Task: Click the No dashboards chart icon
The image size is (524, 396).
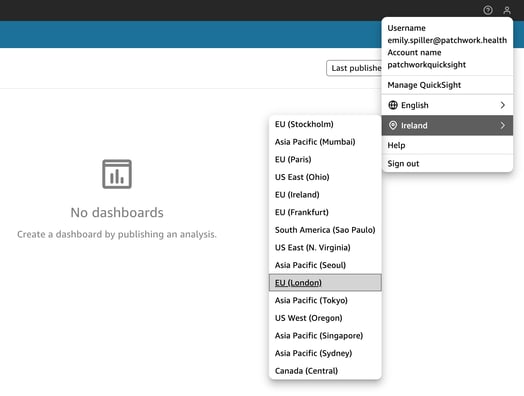Action: pyautogui.click(x=117, y=174)
